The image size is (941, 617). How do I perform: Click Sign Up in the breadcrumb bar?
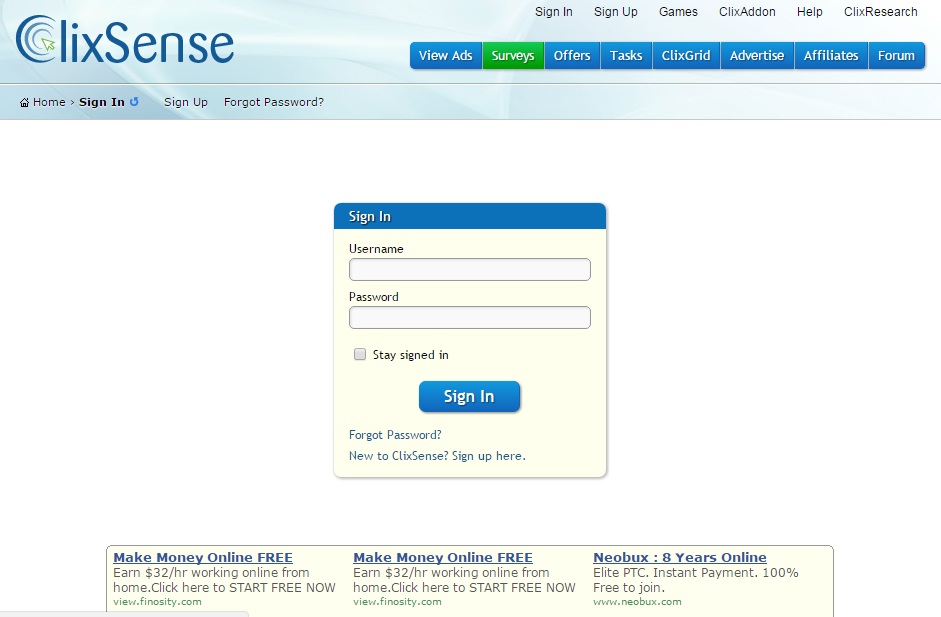(x=186, y=102)
